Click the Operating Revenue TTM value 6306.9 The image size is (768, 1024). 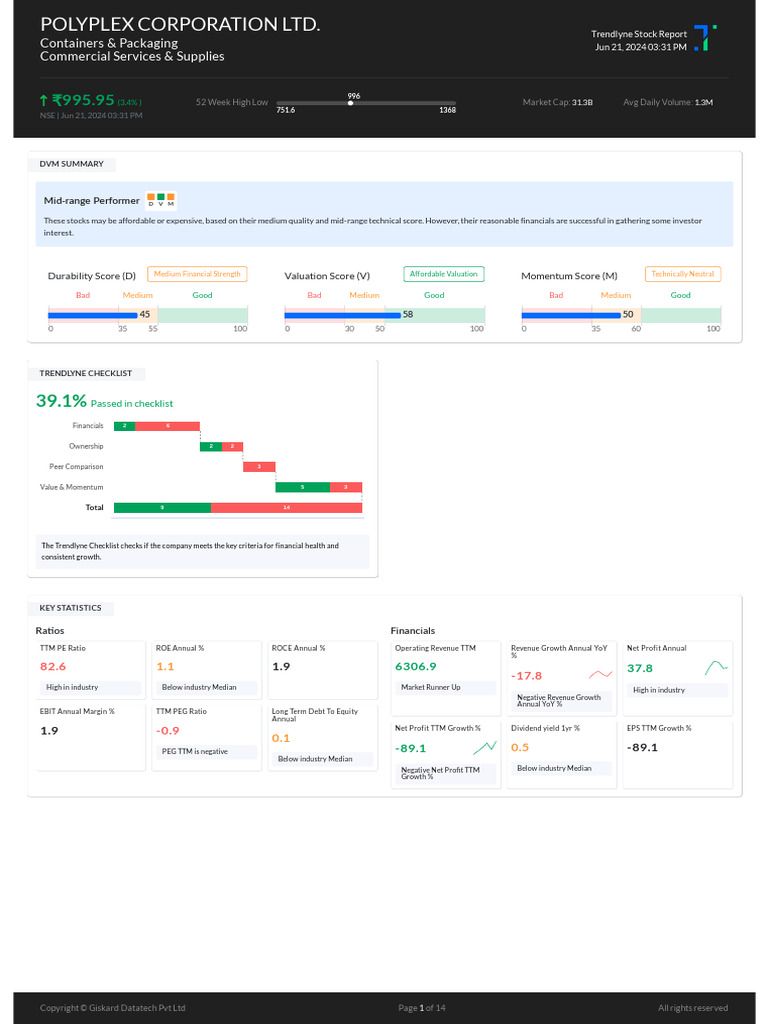click(416, 667)
